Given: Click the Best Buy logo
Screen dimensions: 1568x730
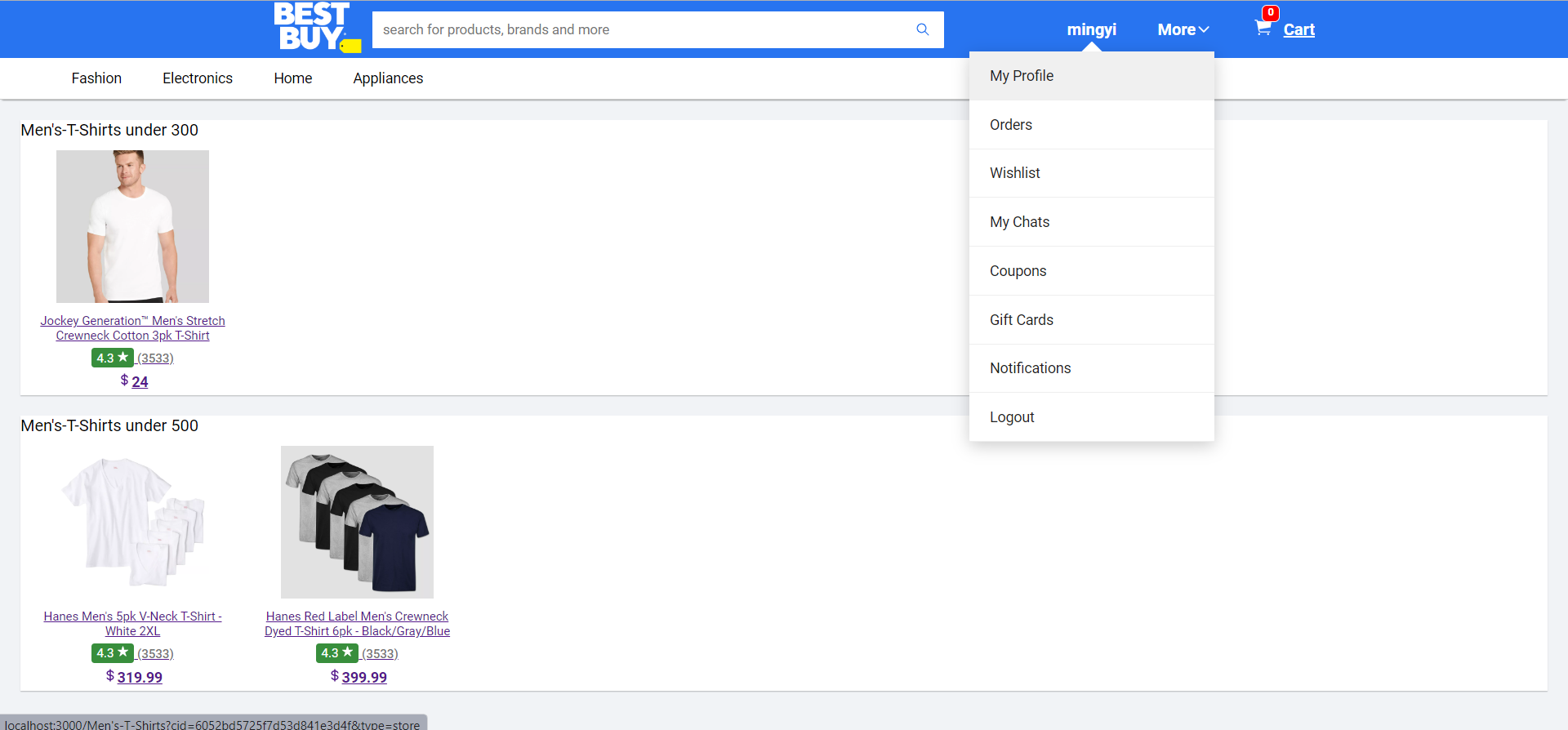Looking at the screenshot, I should tap(316, 28).
